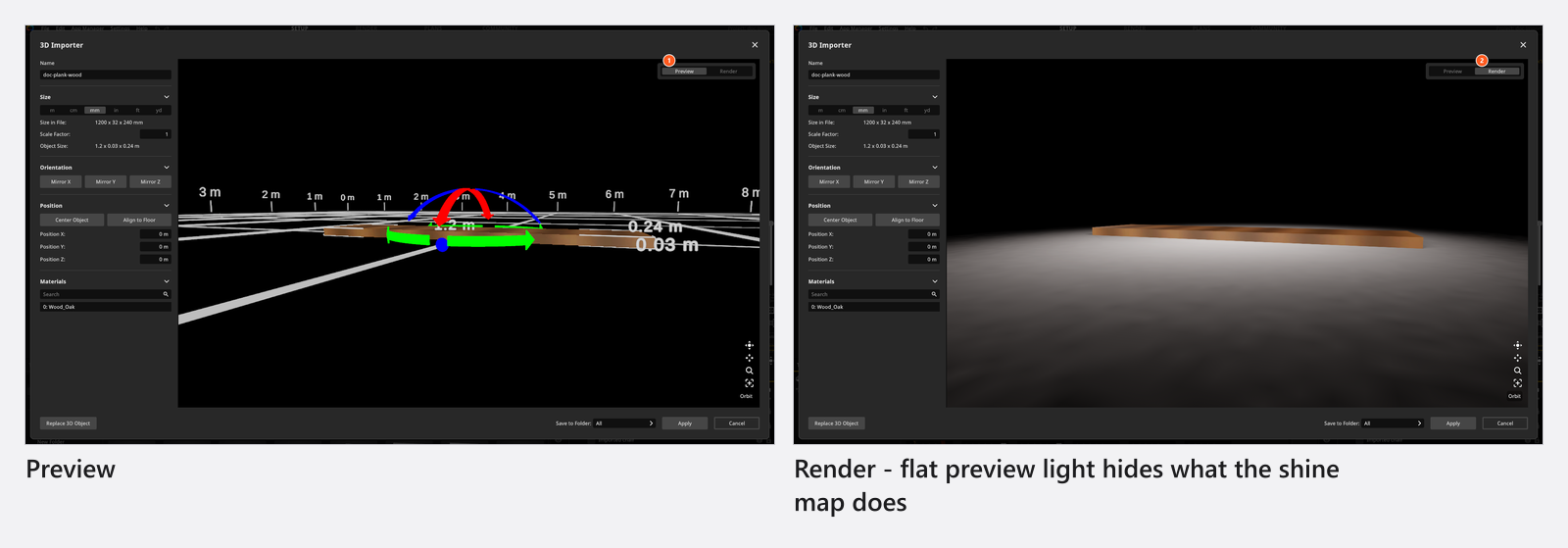Collapse the Position section in left dialog
Screen dimensions: 1568x548
coord(167,206)
